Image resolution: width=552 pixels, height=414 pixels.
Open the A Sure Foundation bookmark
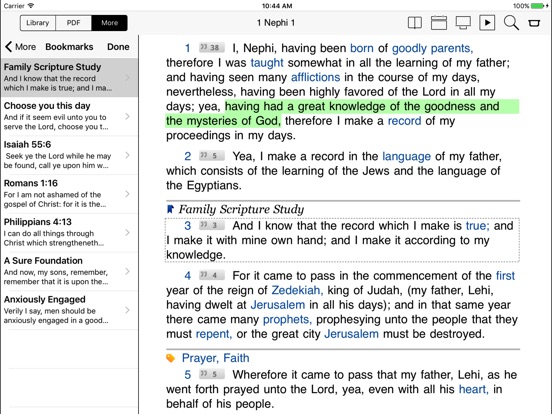(x=69, y=271)
